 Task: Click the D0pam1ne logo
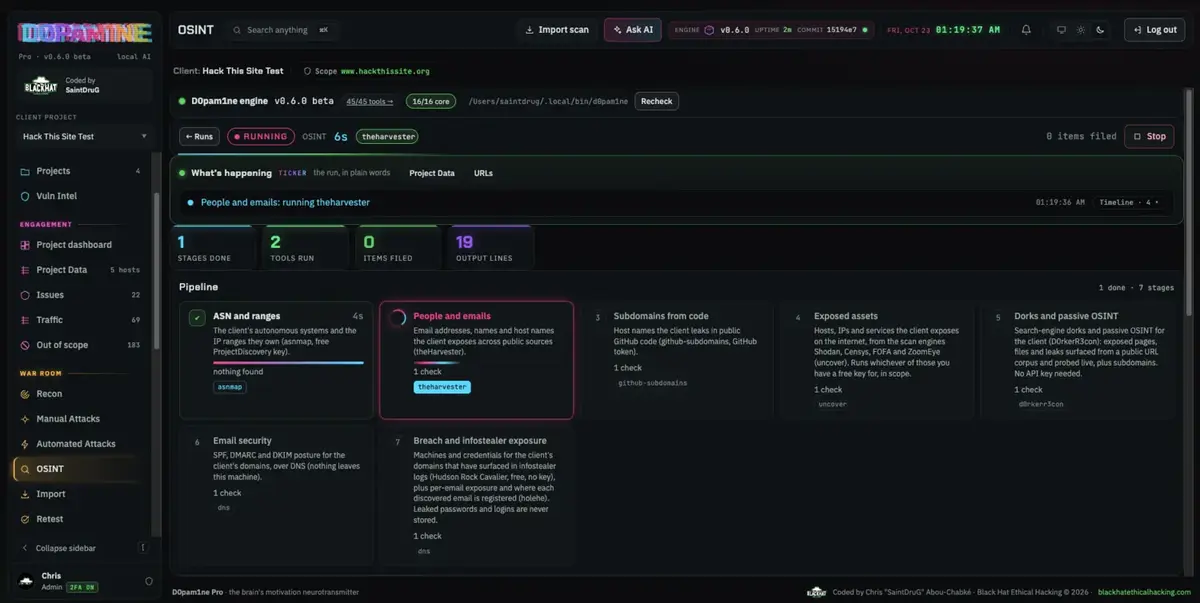click(x=85, y=33)
